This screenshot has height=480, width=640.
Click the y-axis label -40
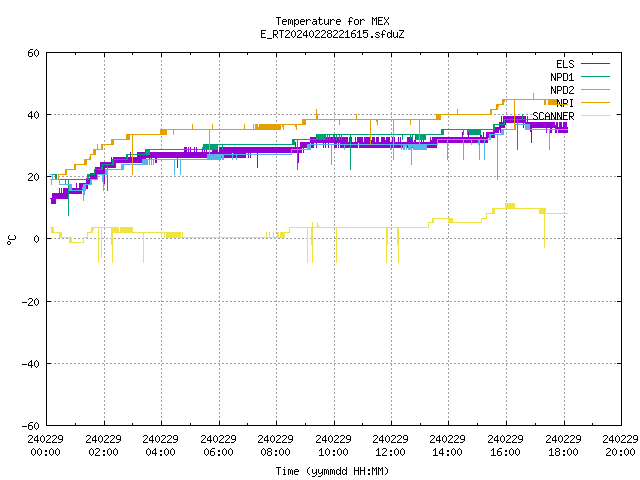31,364
